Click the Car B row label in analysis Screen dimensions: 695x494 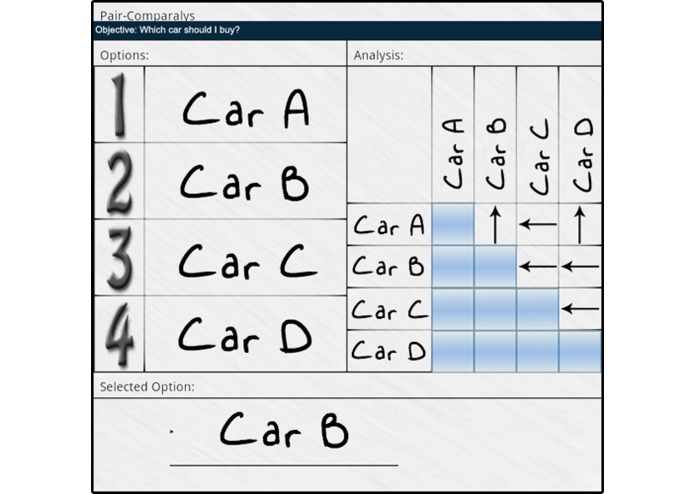click(389, 266)
